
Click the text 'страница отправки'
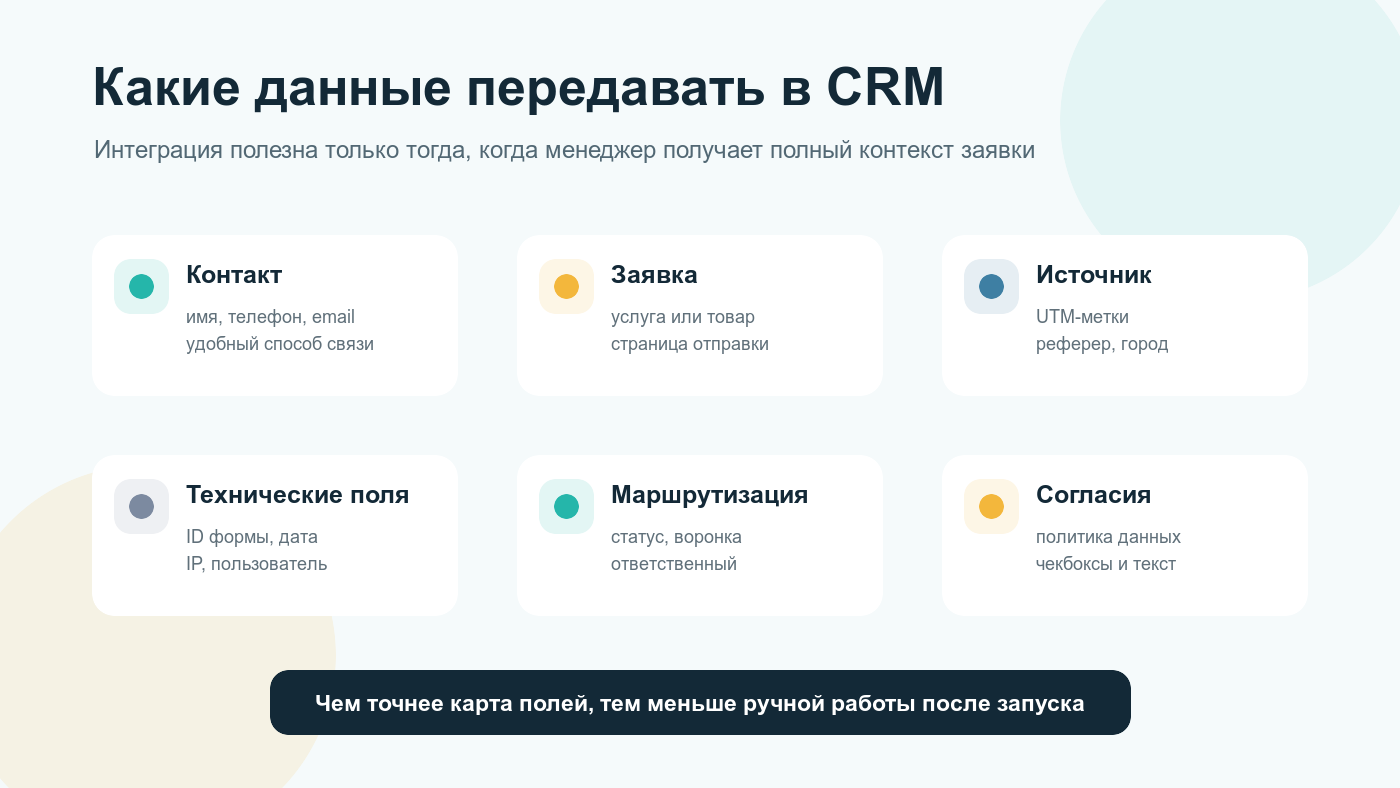(x=690, y=344)
